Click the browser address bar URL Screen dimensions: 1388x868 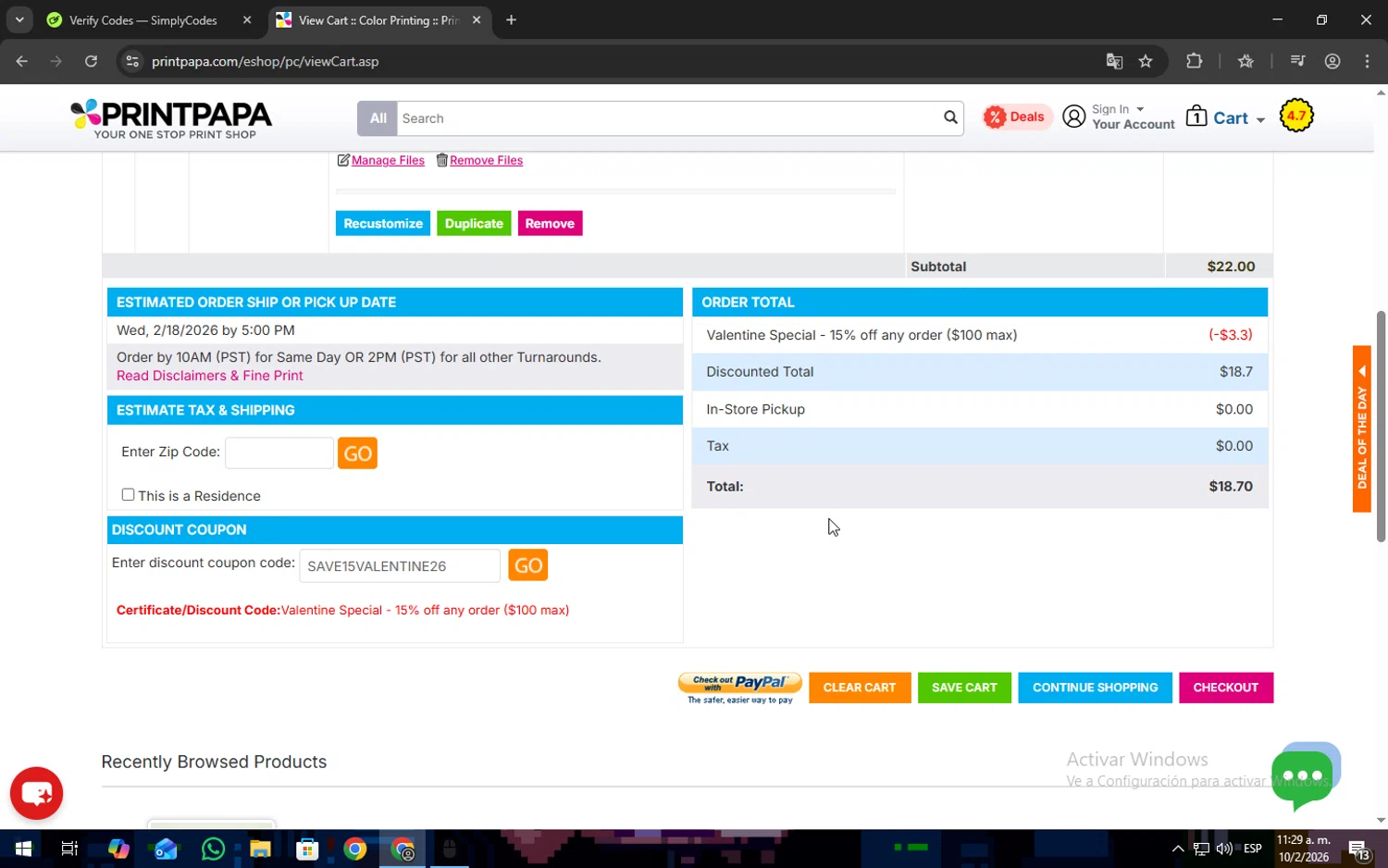pos(265,61)
